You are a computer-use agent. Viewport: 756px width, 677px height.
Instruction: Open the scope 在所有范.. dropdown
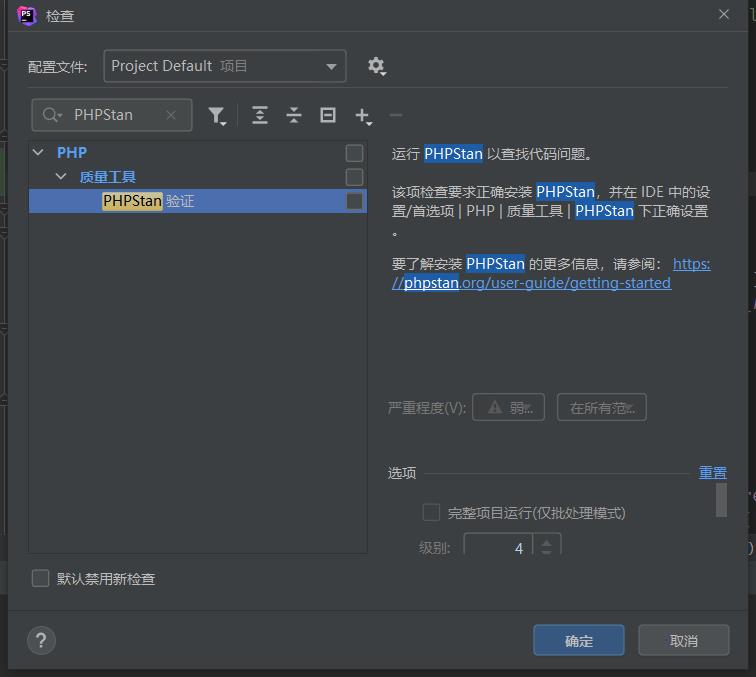[602, 407]
